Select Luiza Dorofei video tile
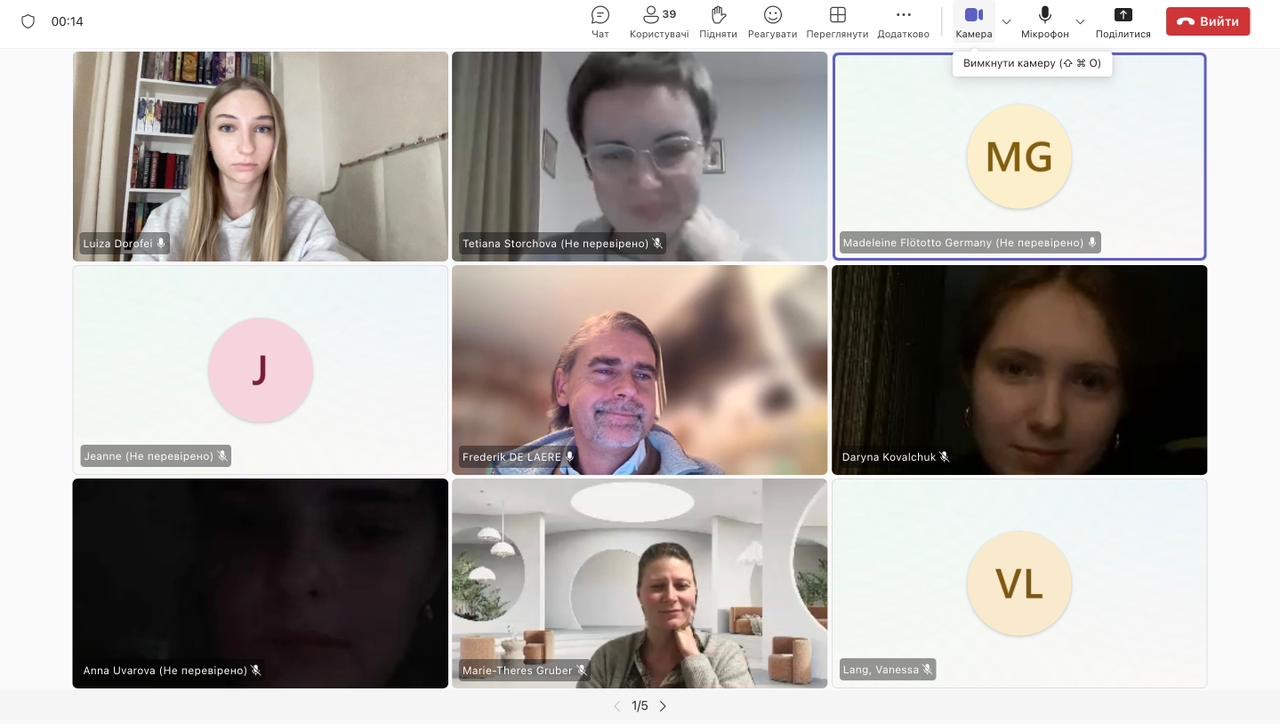1280x724 pixels. pyautogui.click(x=260, y=156)
